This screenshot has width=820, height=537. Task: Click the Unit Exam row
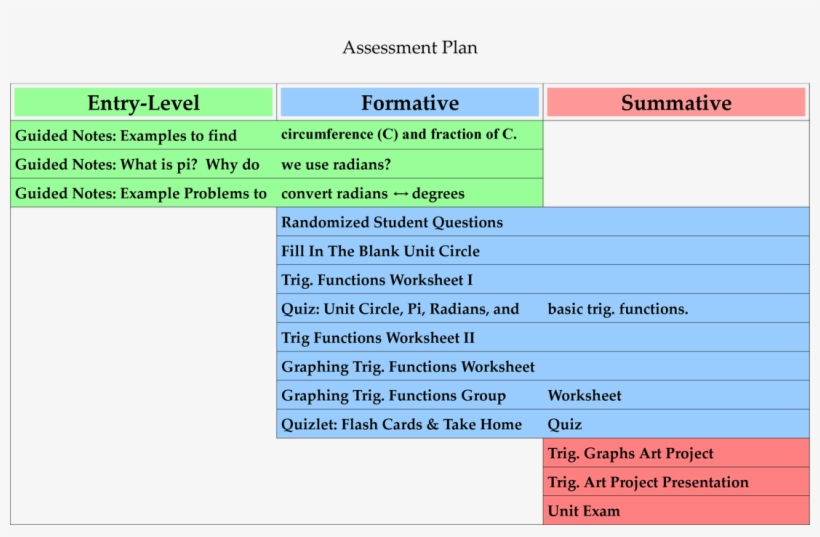click(676, 510)
